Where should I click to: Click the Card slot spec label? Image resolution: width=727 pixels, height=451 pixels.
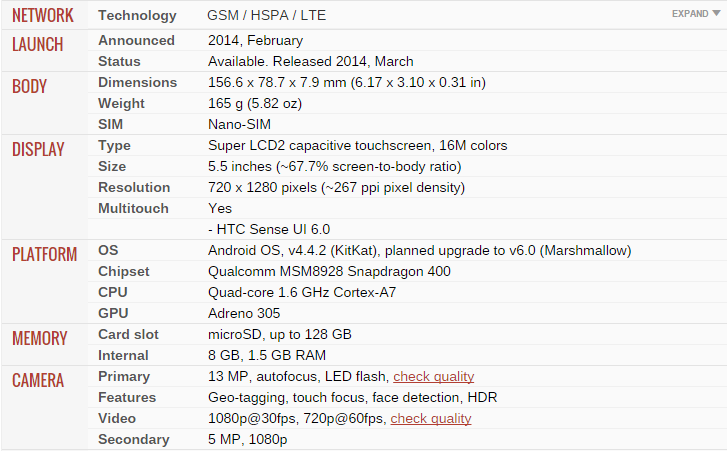(128, 335)
